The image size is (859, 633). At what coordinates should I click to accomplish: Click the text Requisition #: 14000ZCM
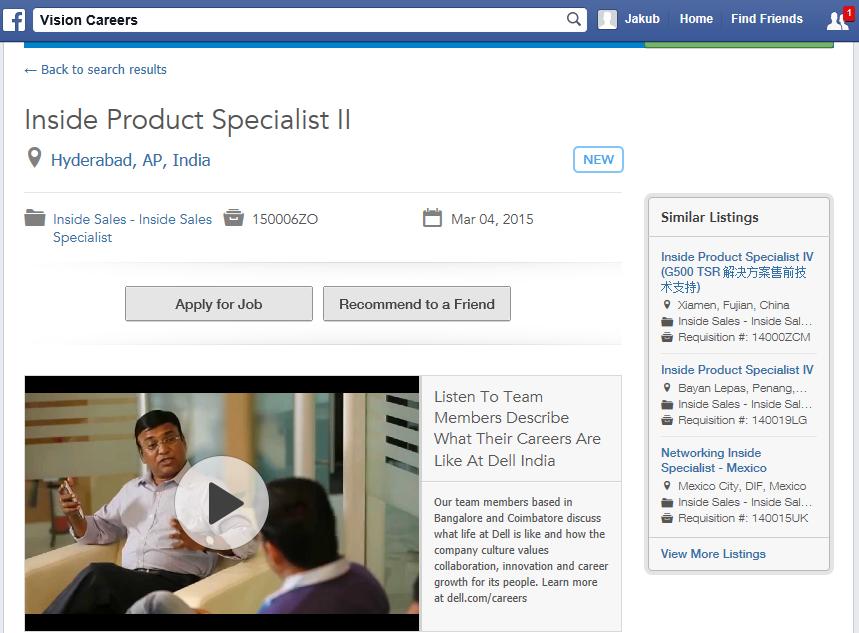pos(744,337)
